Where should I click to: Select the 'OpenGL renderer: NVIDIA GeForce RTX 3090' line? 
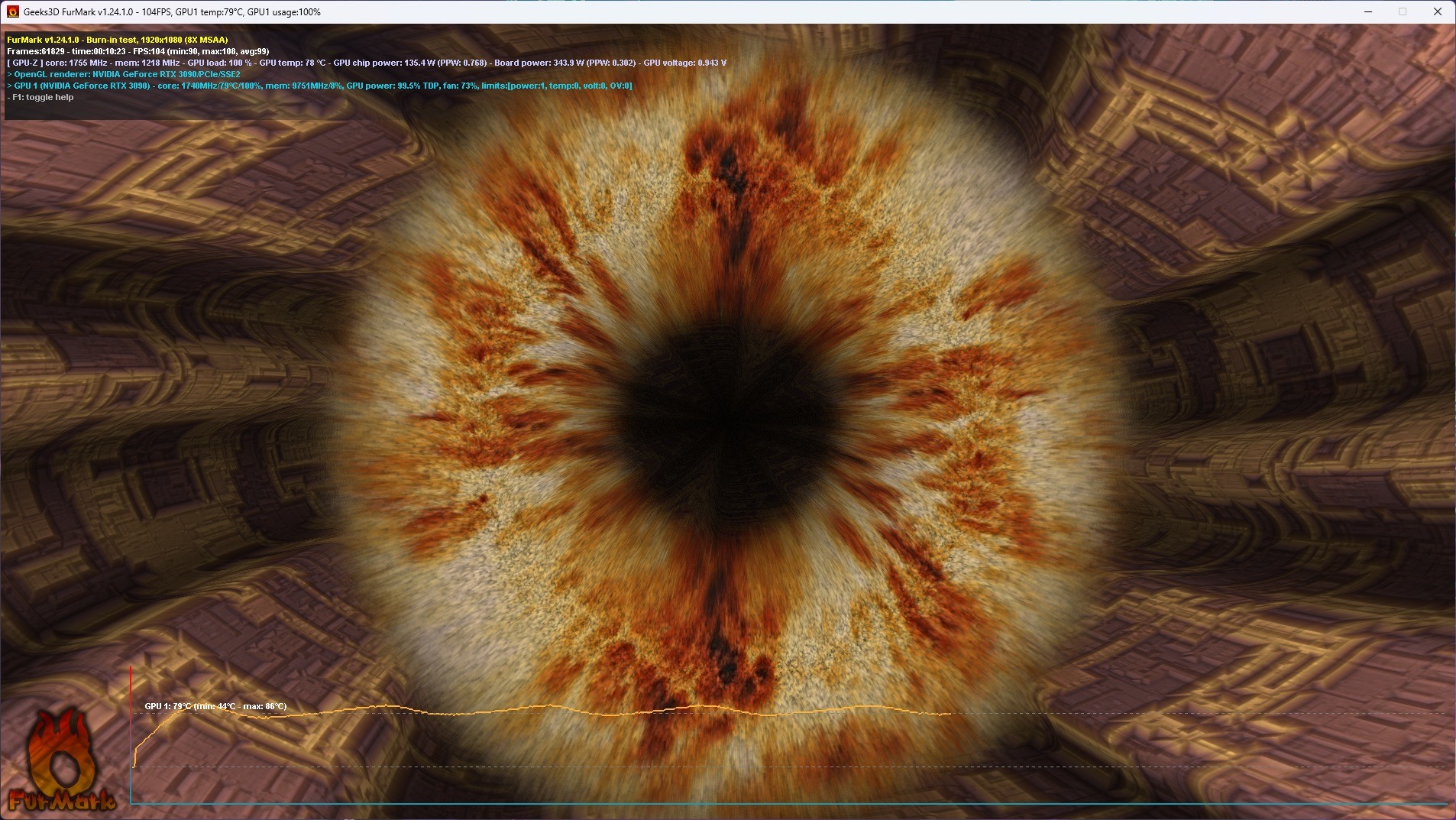(124, 74)
